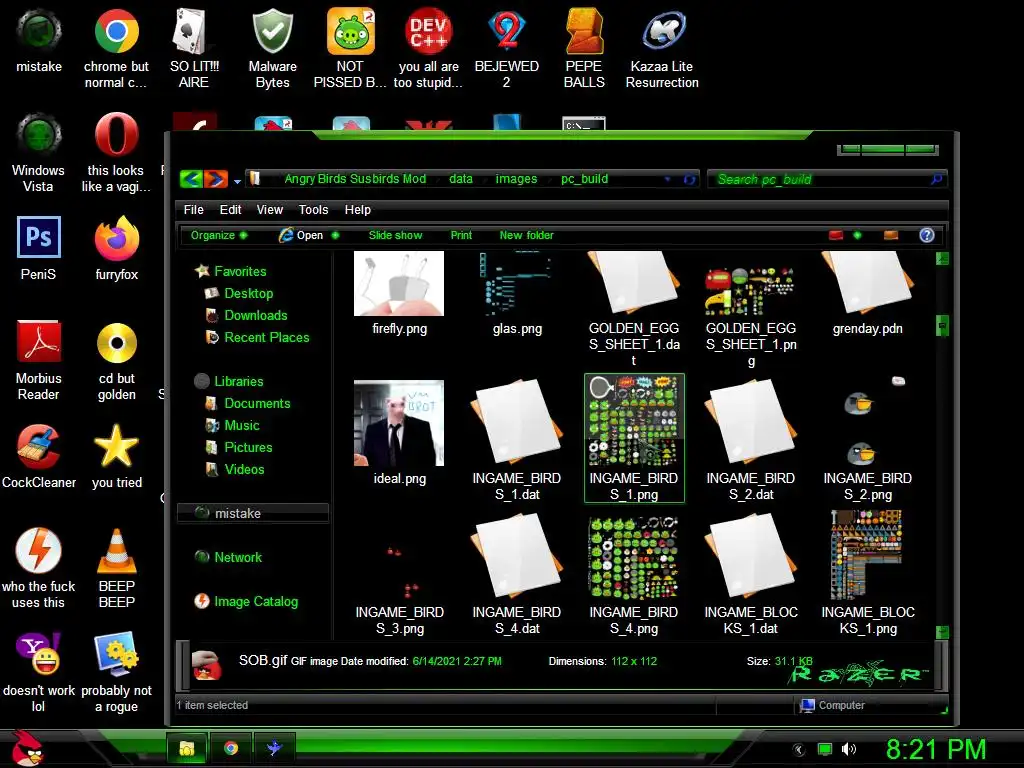Open the 'Open' dropdown arrow in toolbar
The image size is (1024, 768).
coord(335,235)
